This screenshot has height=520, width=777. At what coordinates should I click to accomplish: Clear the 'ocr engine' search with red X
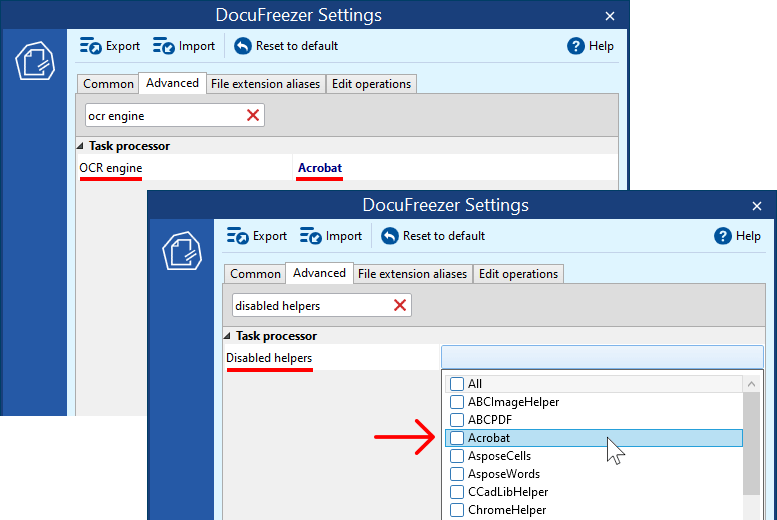(253, 116)
